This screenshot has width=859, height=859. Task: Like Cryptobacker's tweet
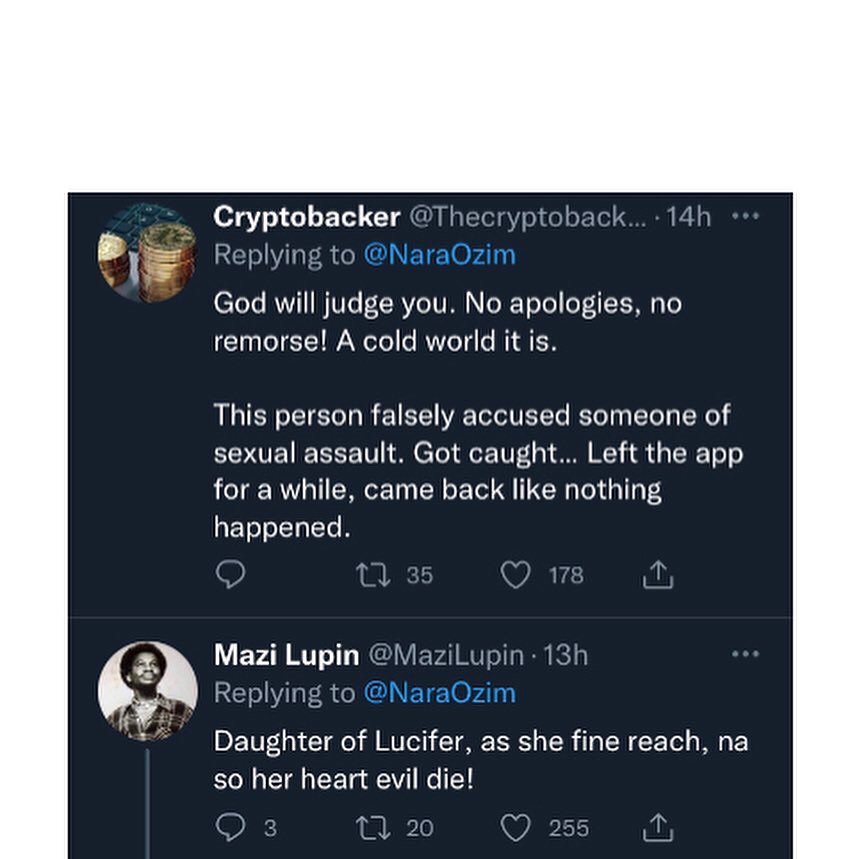click(515, 575)
